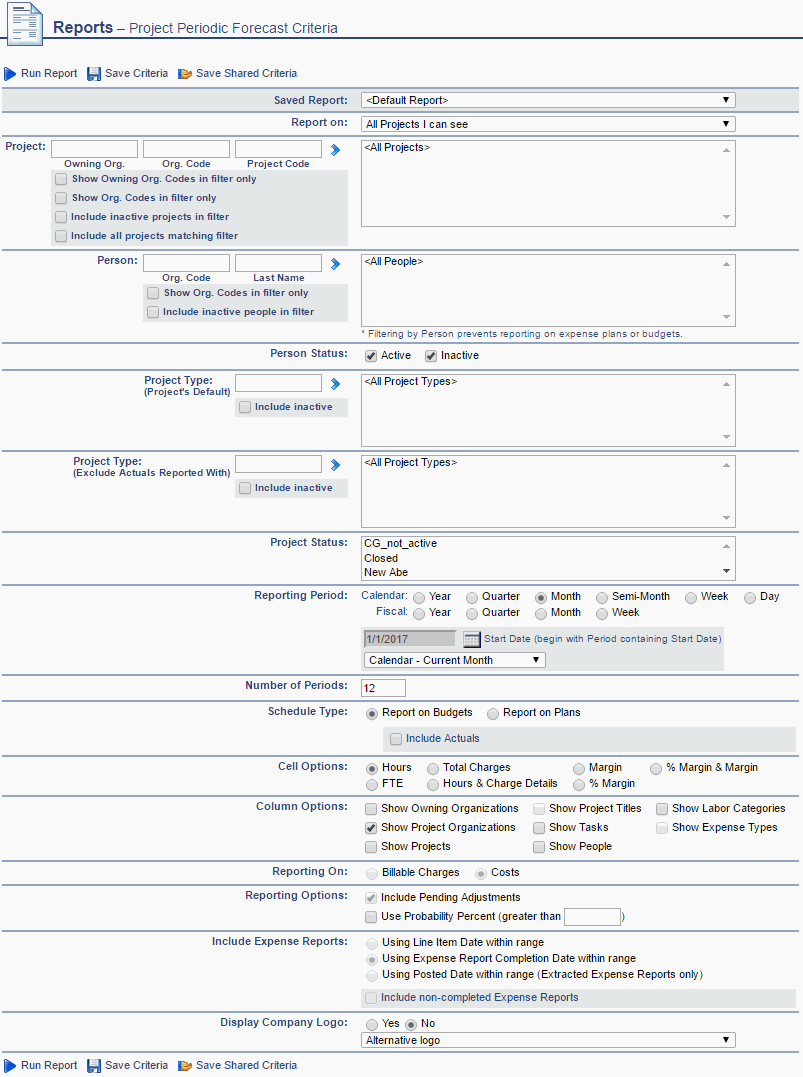Check Include inactive projects in filter
Viewport: 803px width, 1077px height.
pos(61,217)
